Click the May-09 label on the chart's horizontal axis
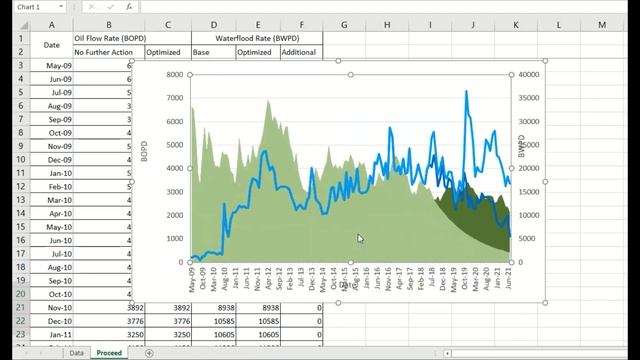 (192, 280)
